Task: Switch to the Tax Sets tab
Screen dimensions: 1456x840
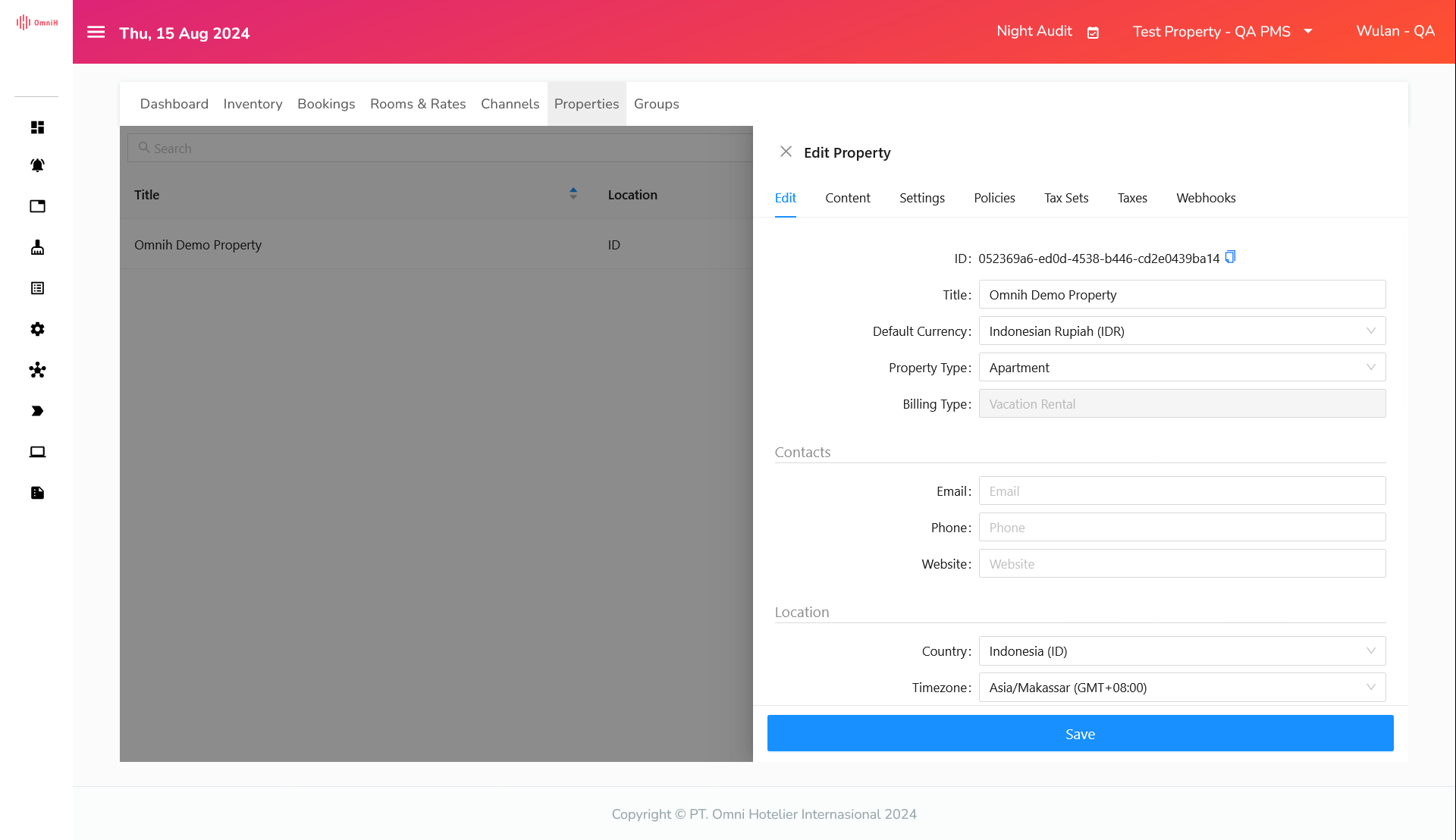Action: point(1065,198)
